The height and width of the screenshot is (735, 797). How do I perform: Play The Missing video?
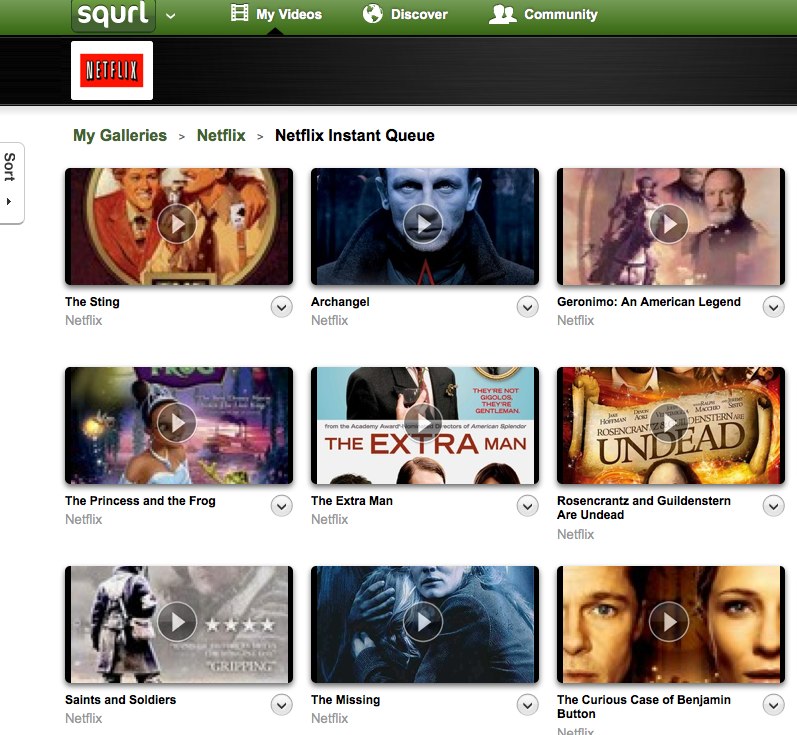pos(423,621)
